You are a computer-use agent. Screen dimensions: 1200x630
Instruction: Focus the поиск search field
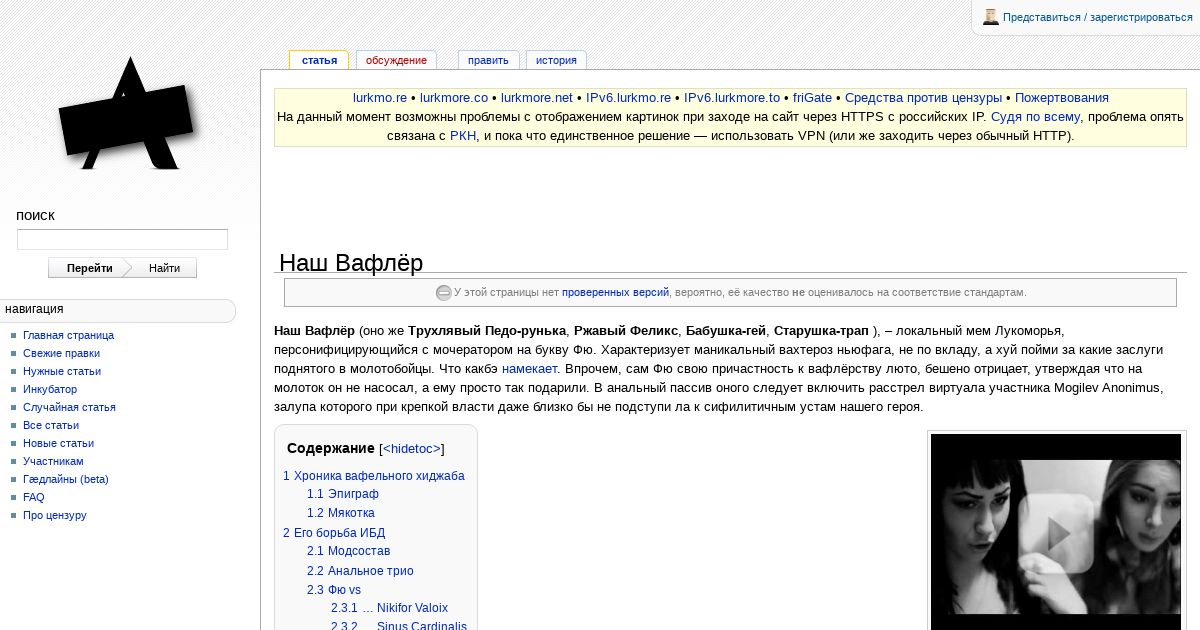point(122,240)
